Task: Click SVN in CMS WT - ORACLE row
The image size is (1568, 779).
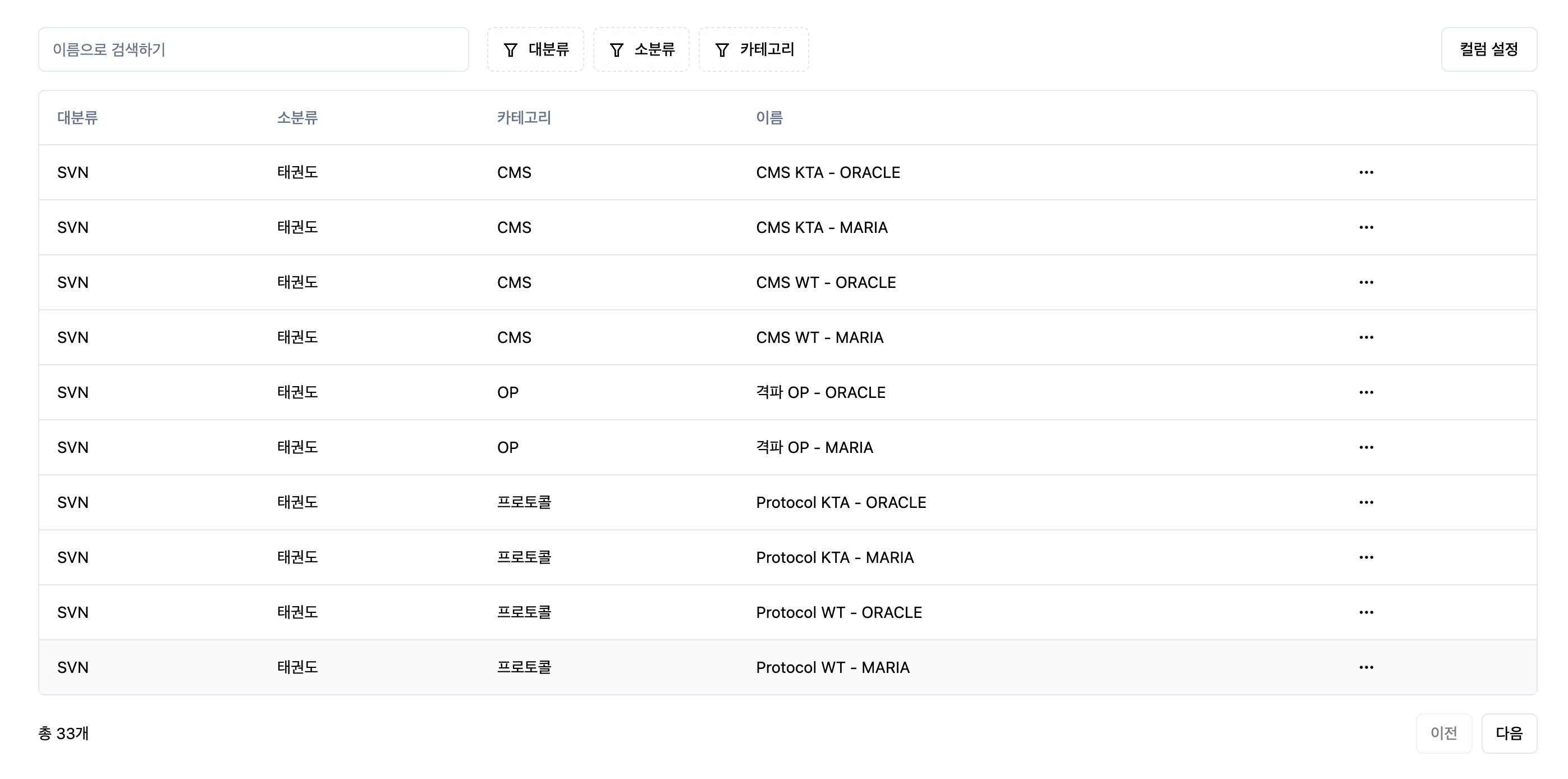Action: [73, 282]
